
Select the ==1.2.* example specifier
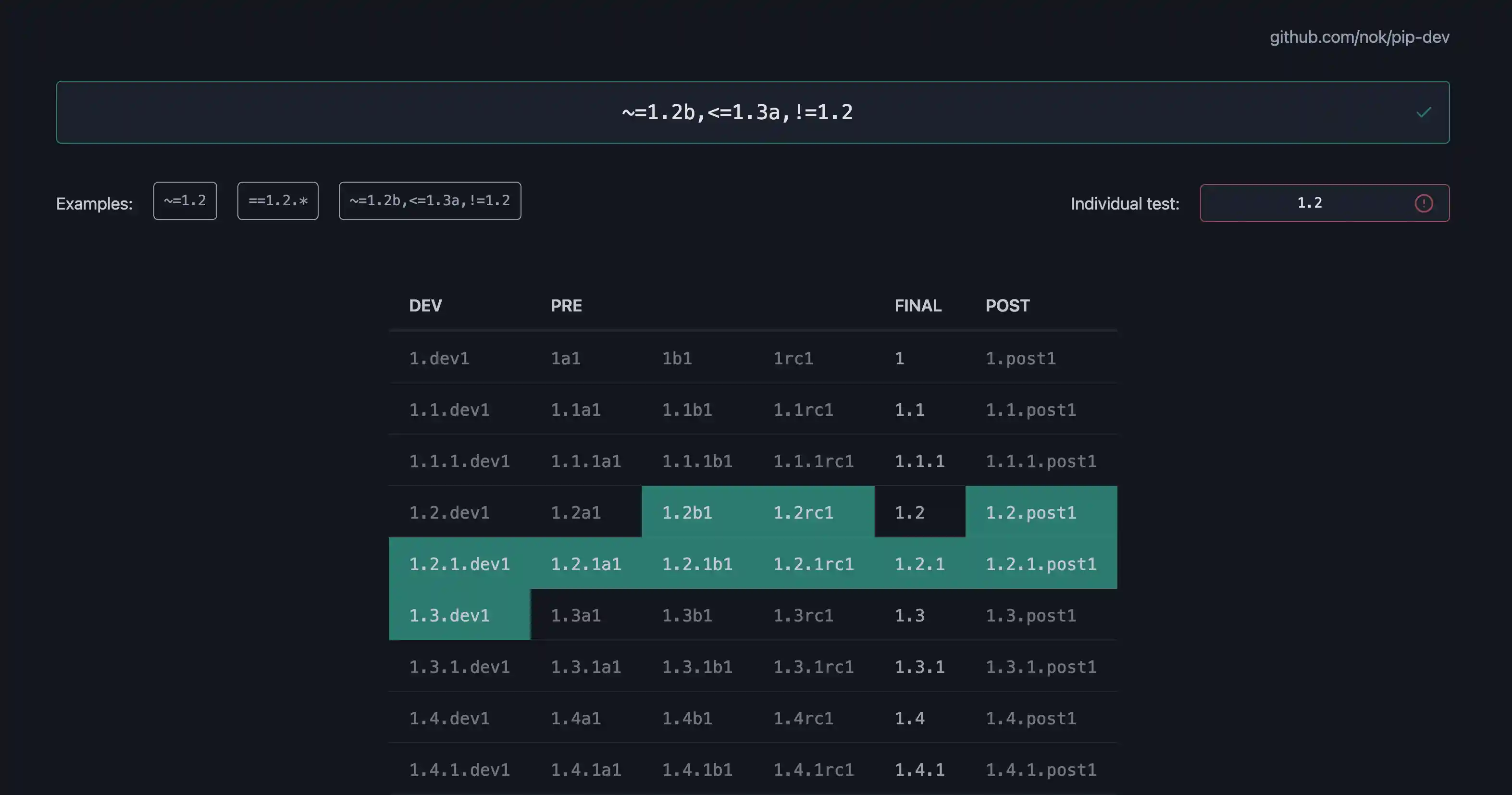278,200
